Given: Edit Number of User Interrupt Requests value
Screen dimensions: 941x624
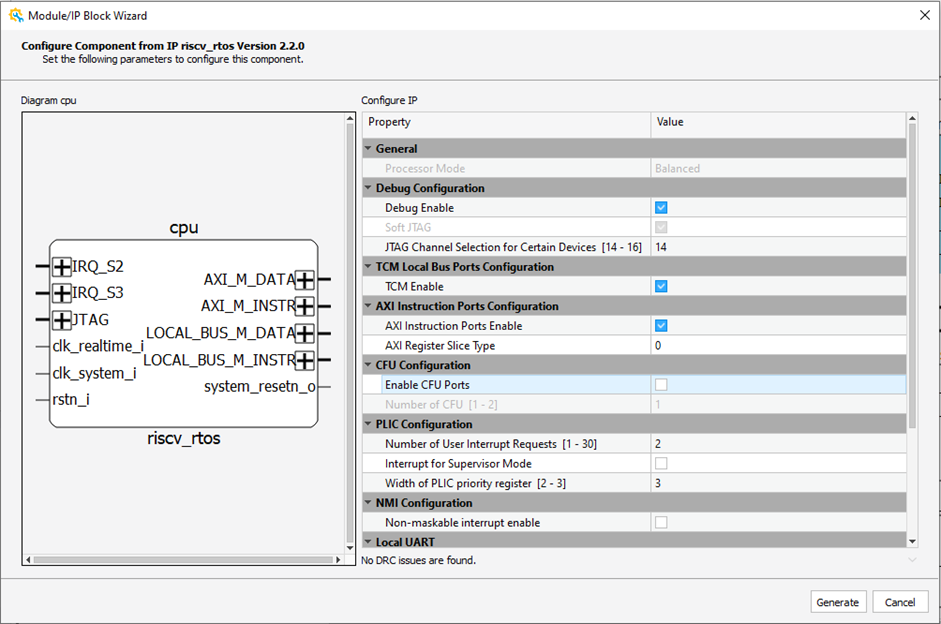Looking at the screenshot, I should [x=778, y=444].
